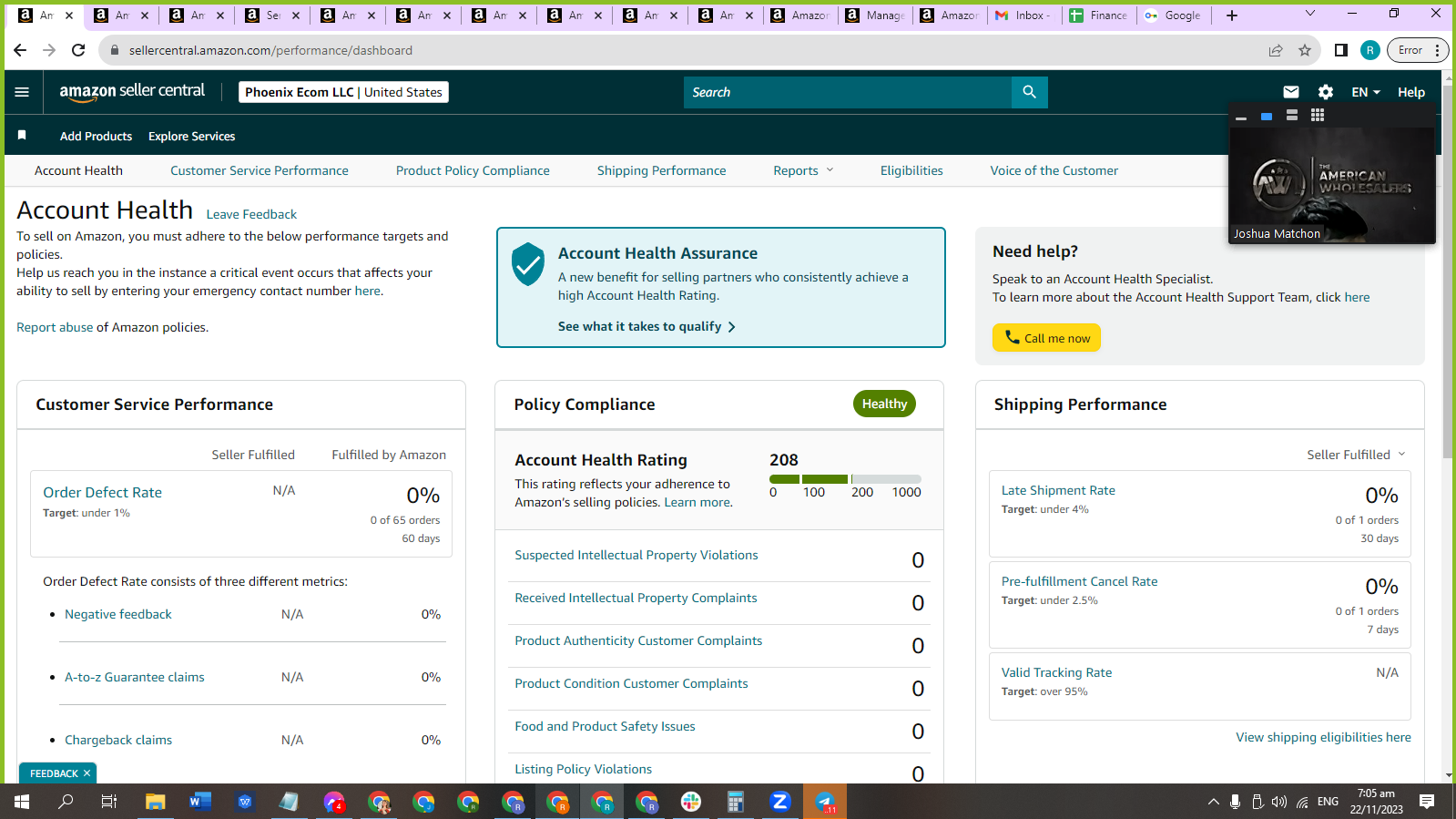Reload the page with the refresh icon
This screenshot has height=819, width=1456.
click(x=78, y=50)
